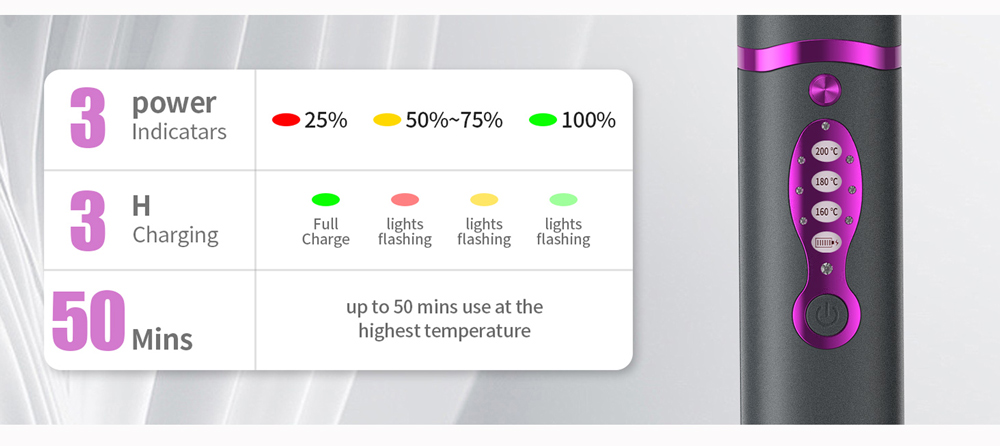Viewport: 1000px width, 446px height.
Task: Select the 180 °C temperature indicator
Action: (x=826, y=181)
